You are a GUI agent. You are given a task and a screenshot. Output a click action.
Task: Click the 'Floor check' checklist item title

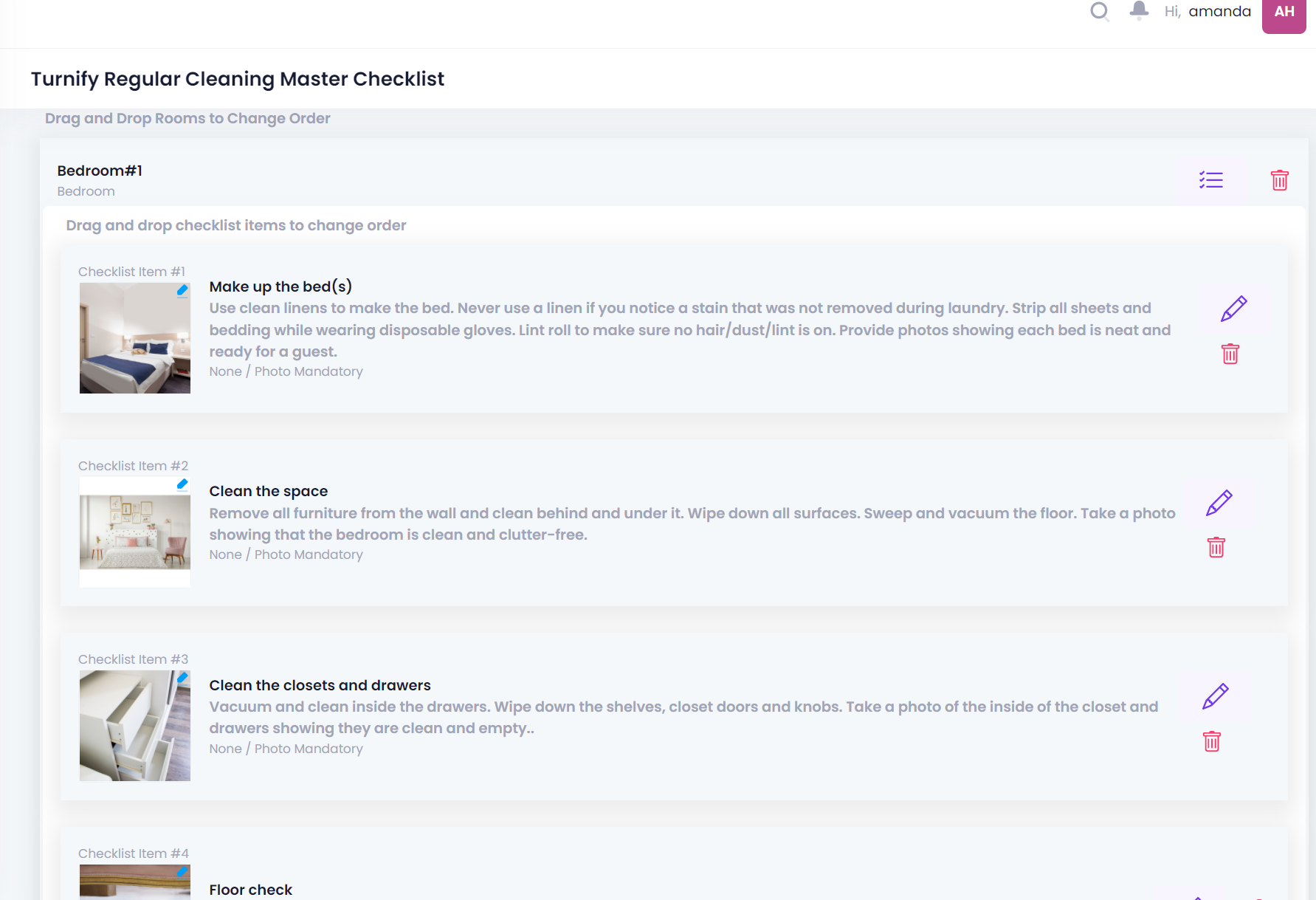[250, 890]
